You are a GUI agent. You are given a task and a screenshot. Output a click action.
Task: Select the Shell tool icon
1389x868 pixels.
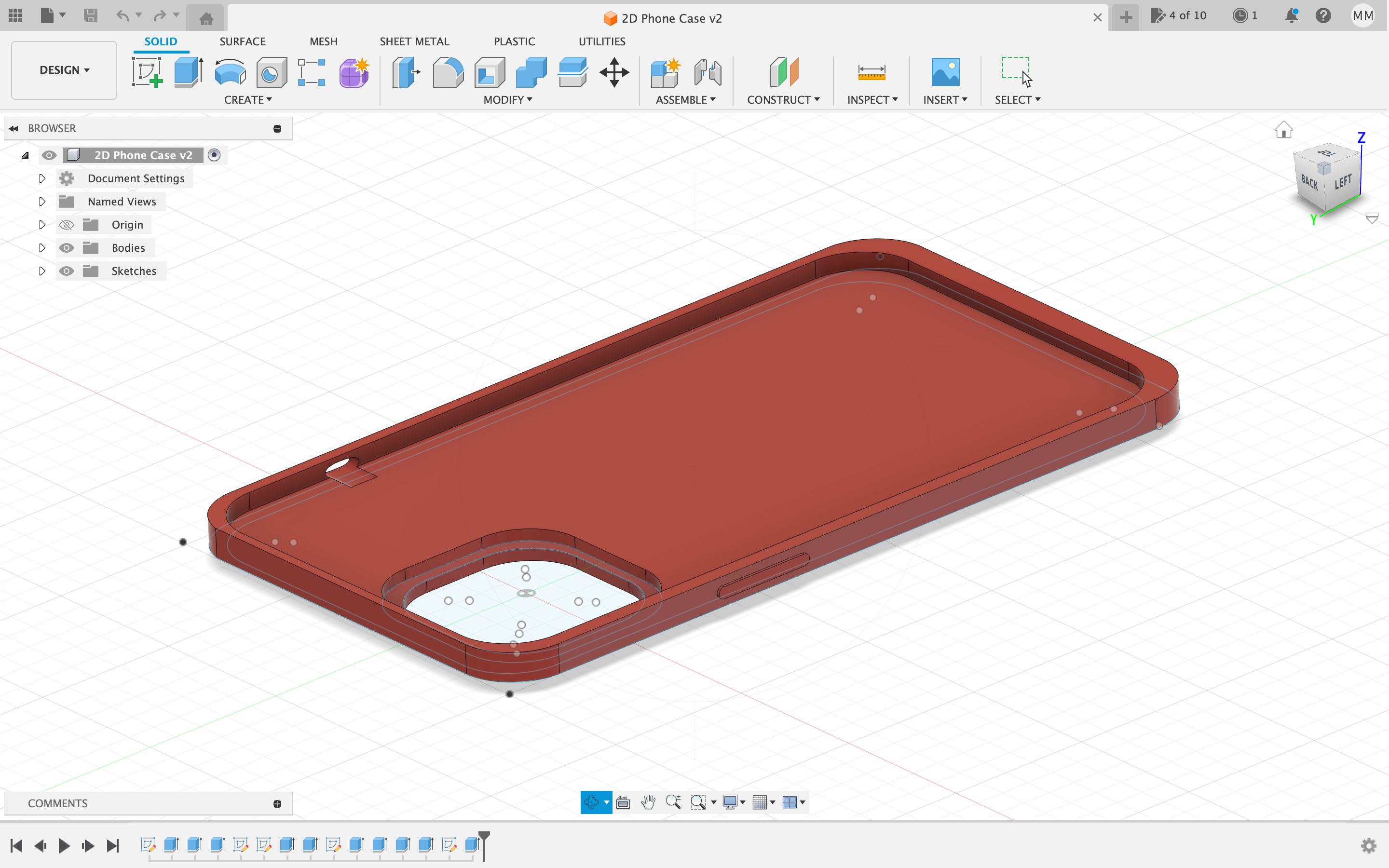[x=490, y=72]
